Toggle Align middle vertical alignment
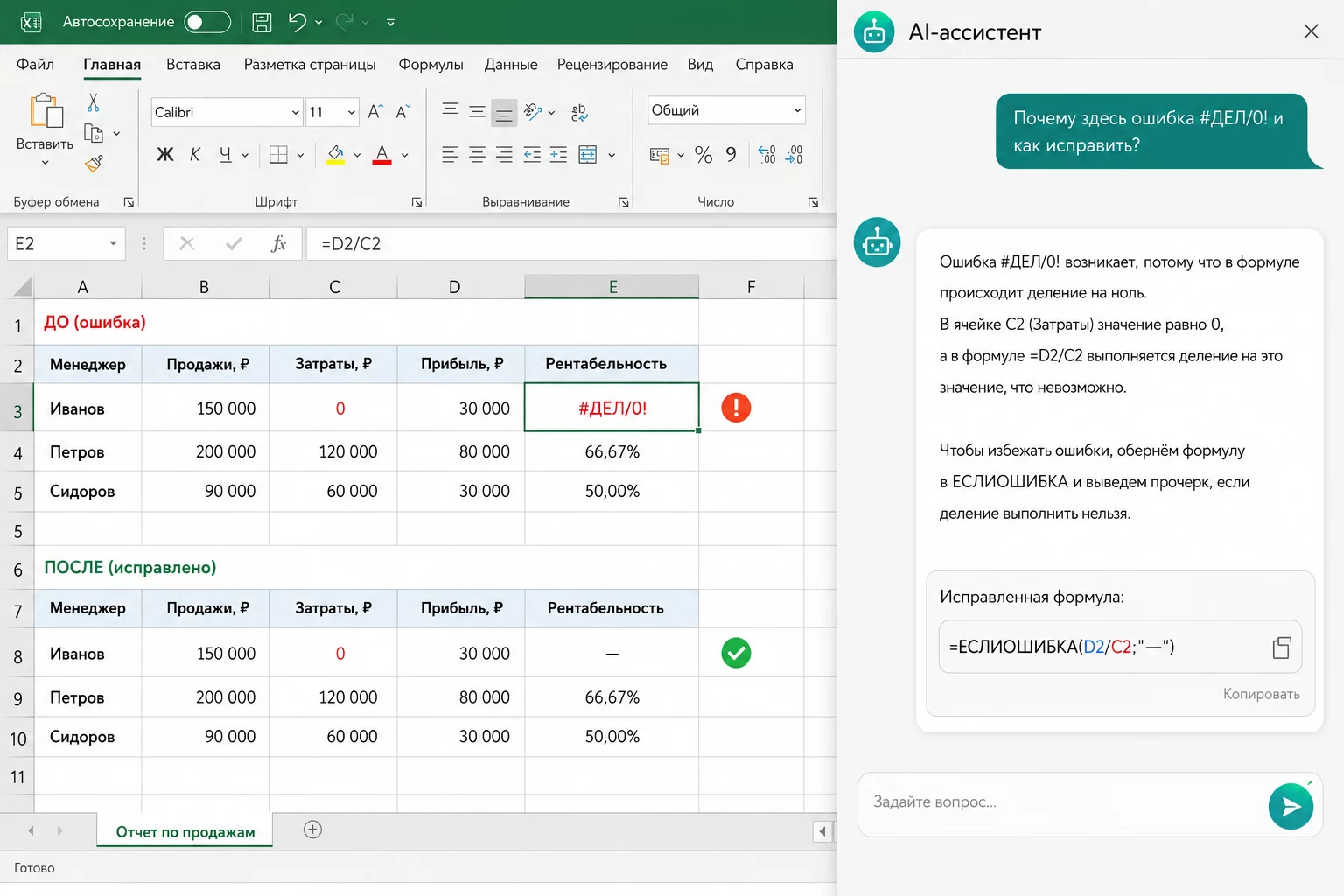1344x896 pixels. 477,111
